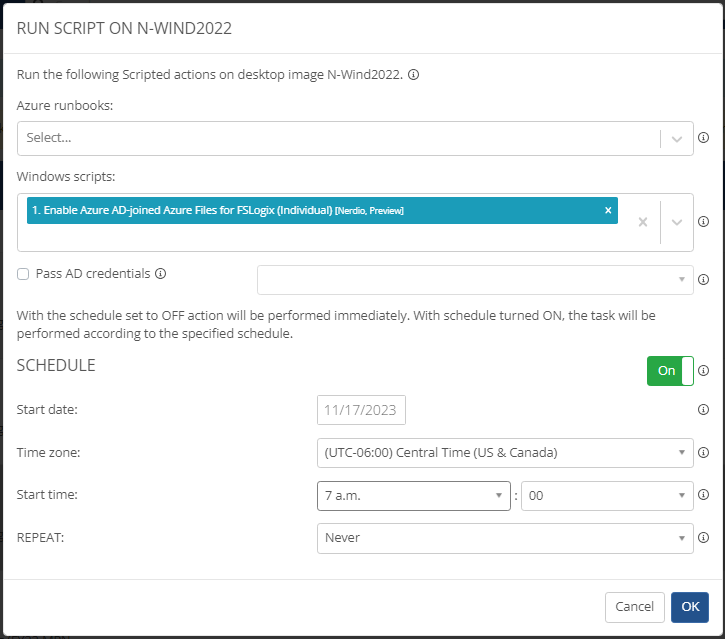Expand the Windows scripts dropdown arrow
725x639 pixels.
click(x=677, y=222)
